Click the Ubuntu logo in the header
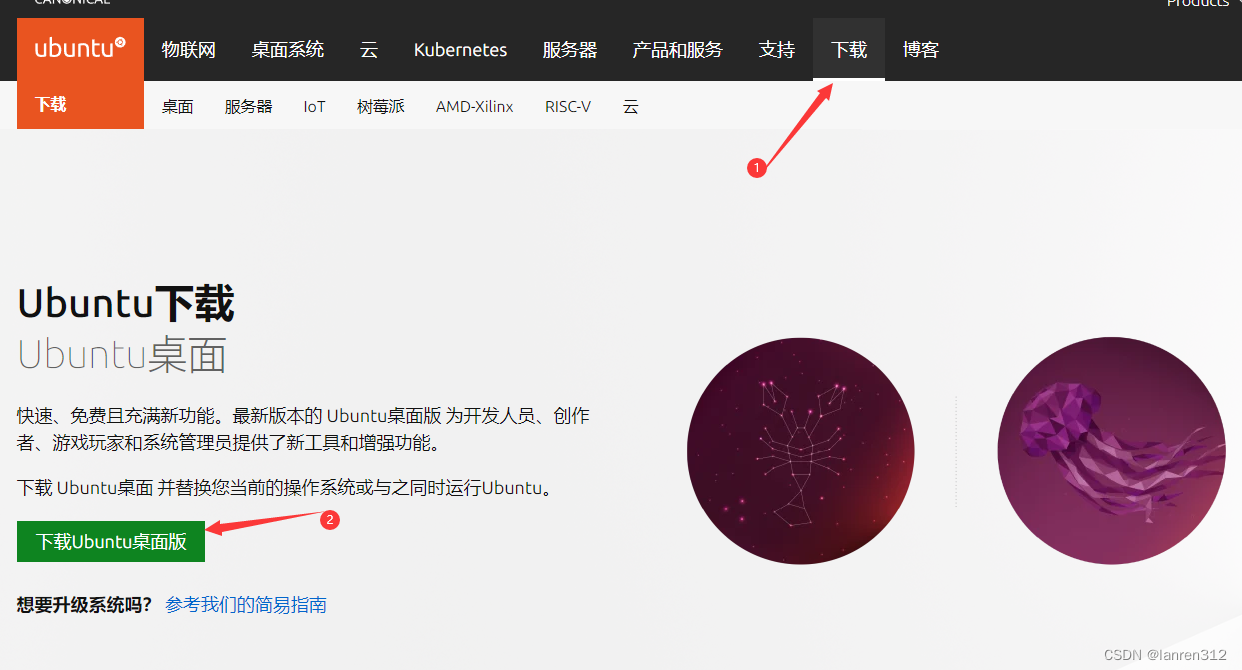 (x=80, y=49)
